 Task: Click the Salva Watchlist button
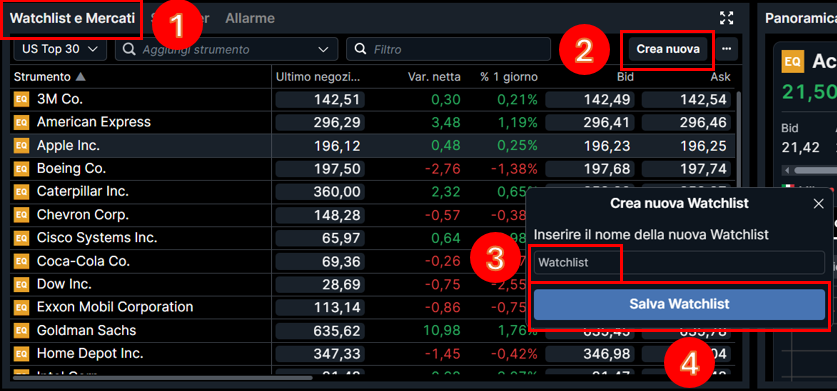(x=679, y=304)
